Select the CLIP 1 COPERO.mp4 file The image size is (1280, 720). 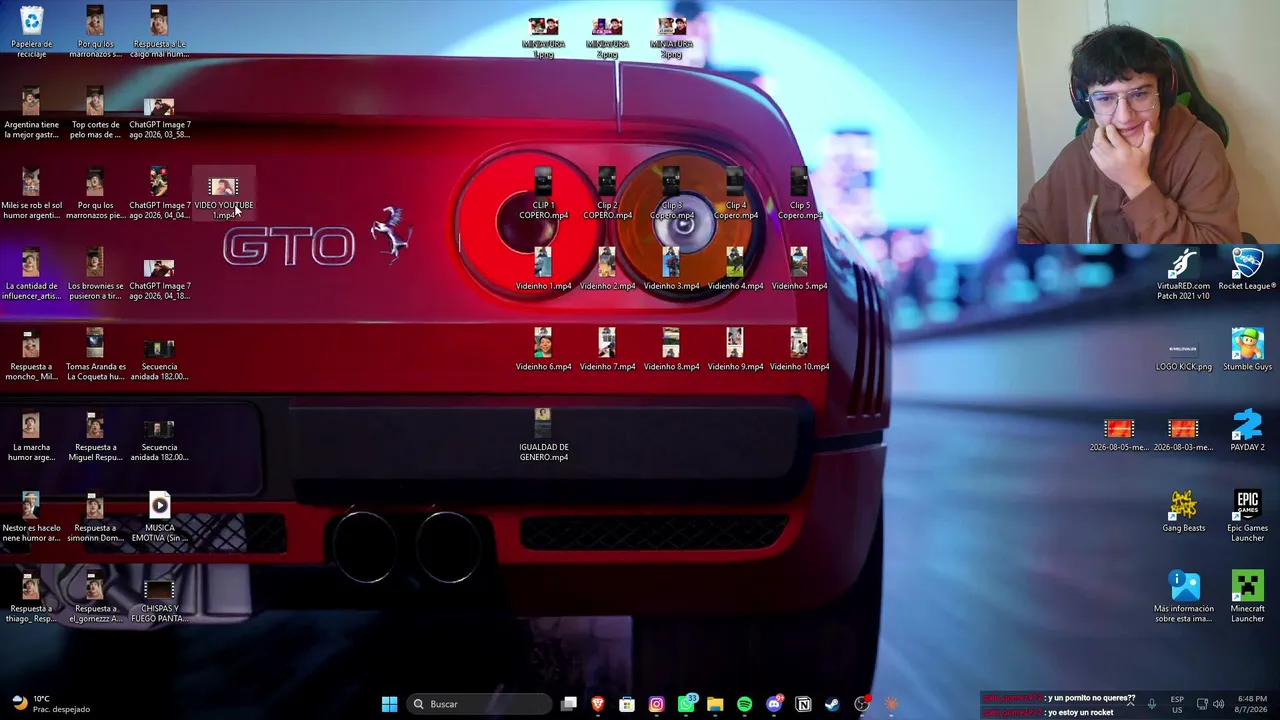pos(543,194)
